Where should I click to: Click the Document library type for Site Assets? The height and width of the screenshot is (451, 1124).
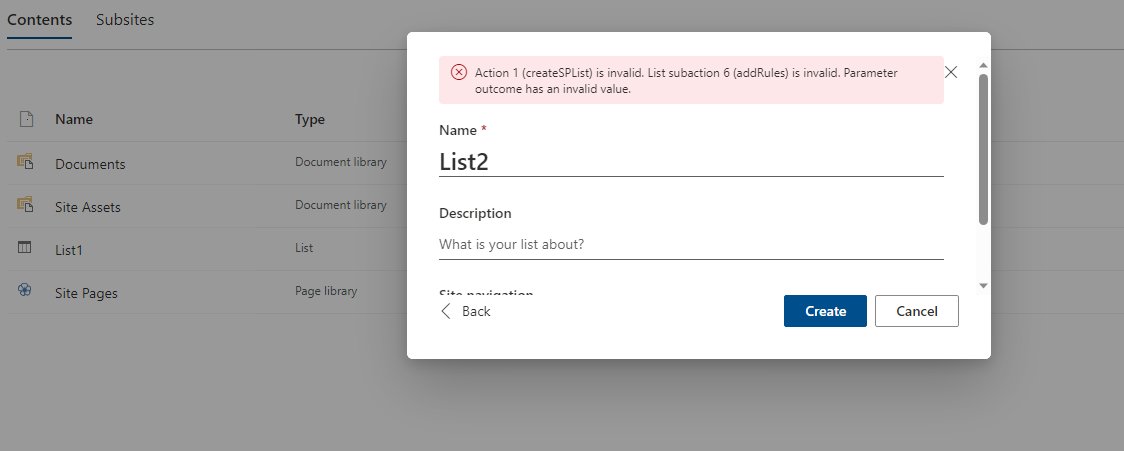click(340, 205)
